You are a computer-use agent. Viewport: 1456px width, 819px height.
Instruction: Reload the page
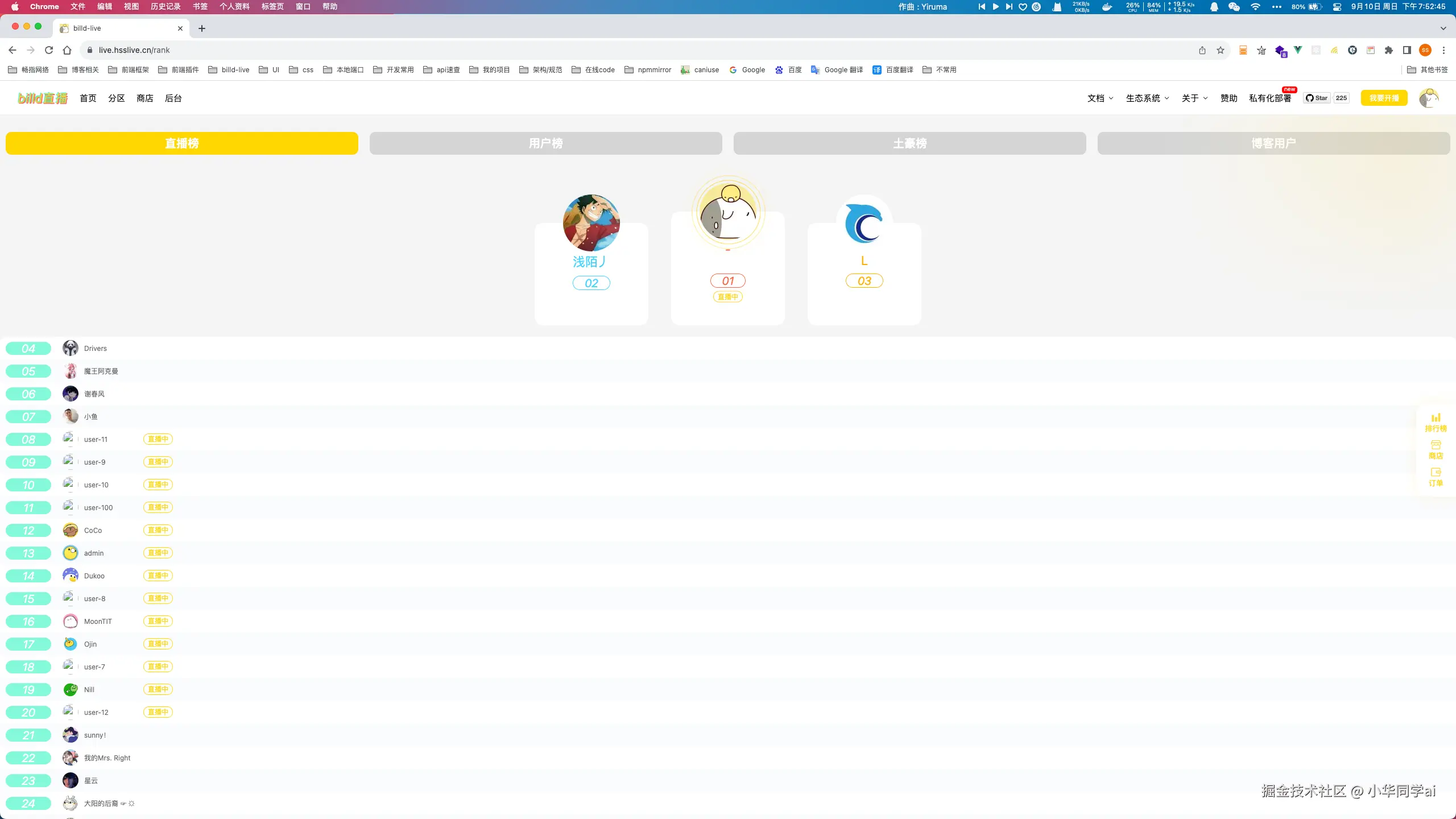click(x=49, y=50)
